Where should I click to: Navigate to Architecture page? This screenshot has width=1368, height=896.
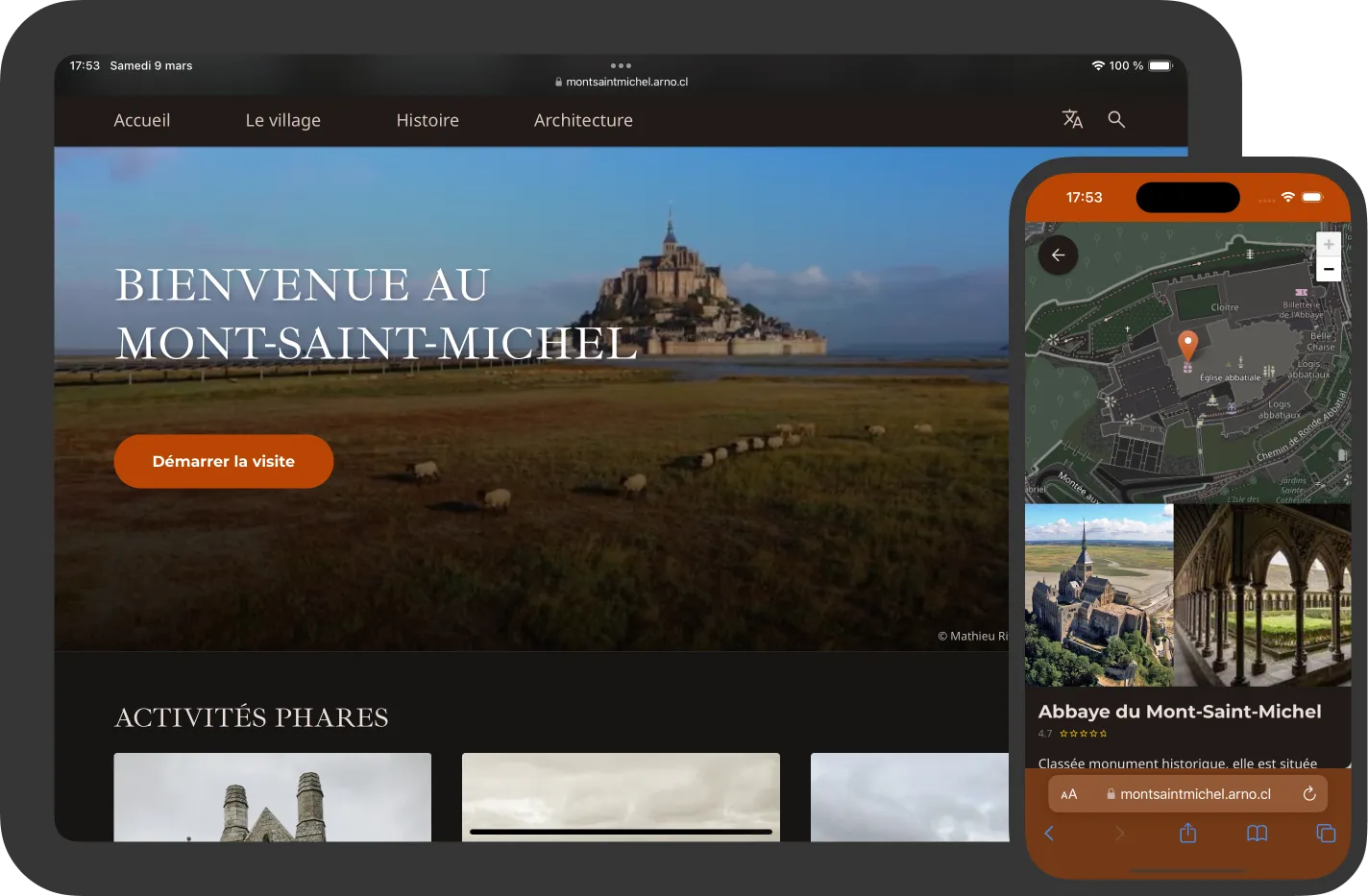click(583, 121)
